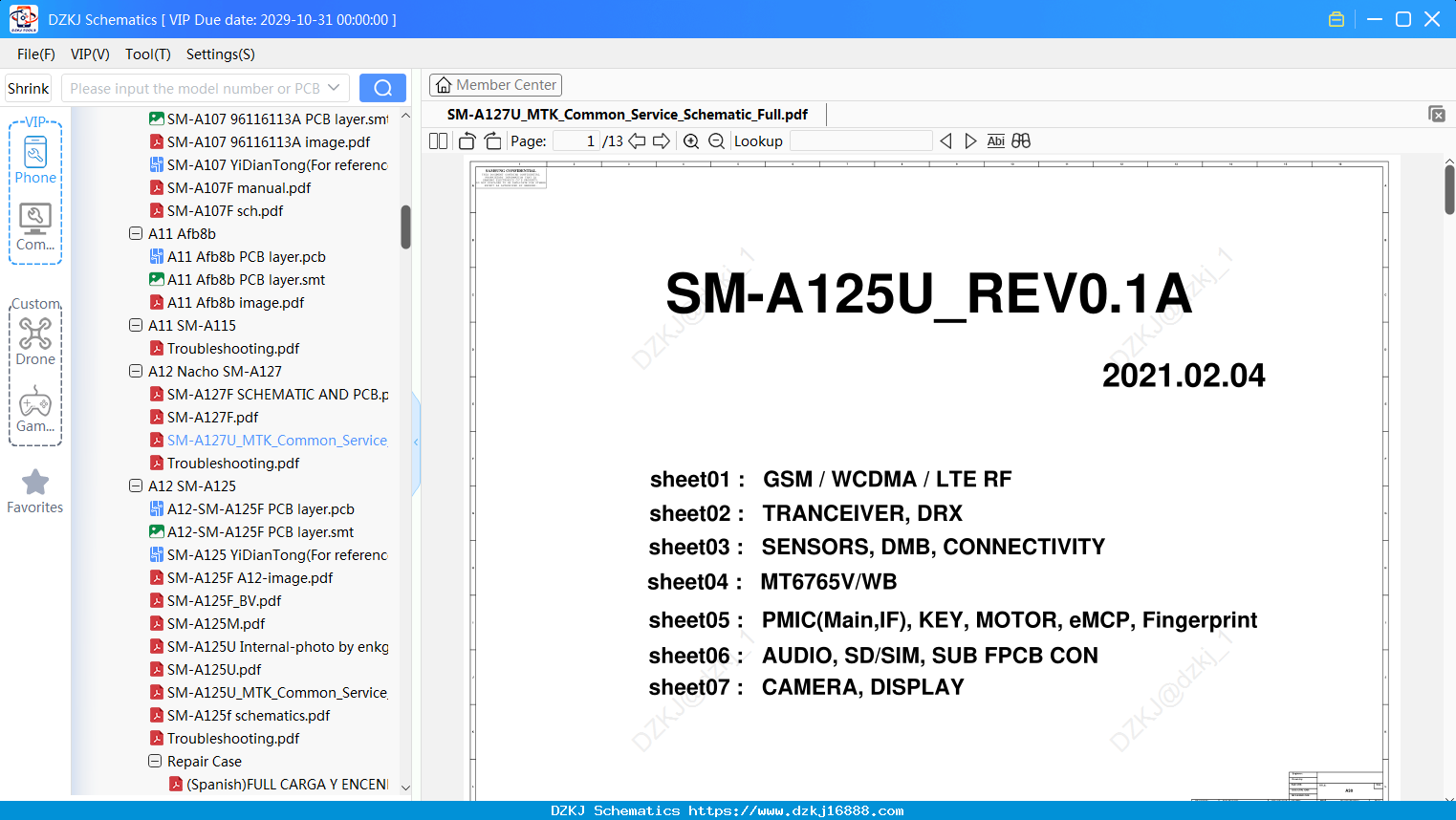
Task: Click the file tree scroll-down arrow
Action: pyautogui.click(x=405, y=788)
